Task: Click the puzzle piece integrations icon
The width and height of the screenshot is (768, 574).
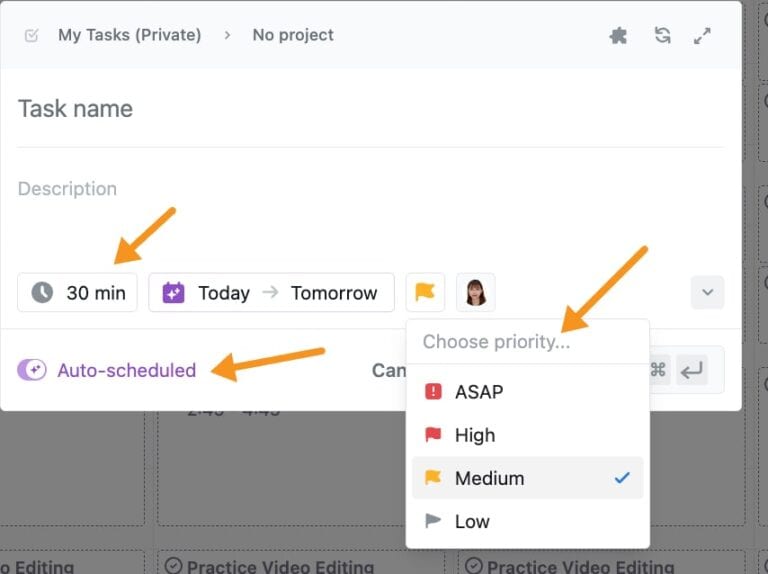Action: [x=619, y=35]
